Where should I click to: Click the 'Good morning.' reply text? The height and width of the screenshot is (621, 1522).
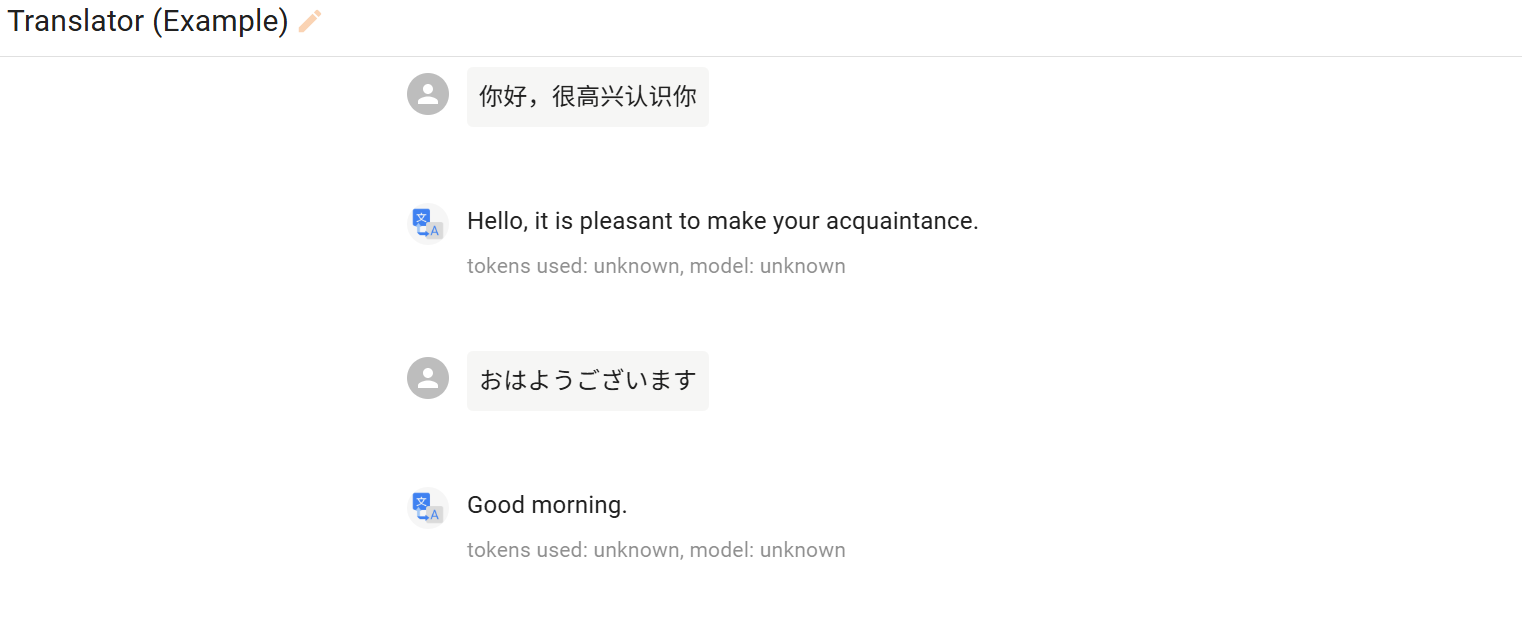coord(547,505)
